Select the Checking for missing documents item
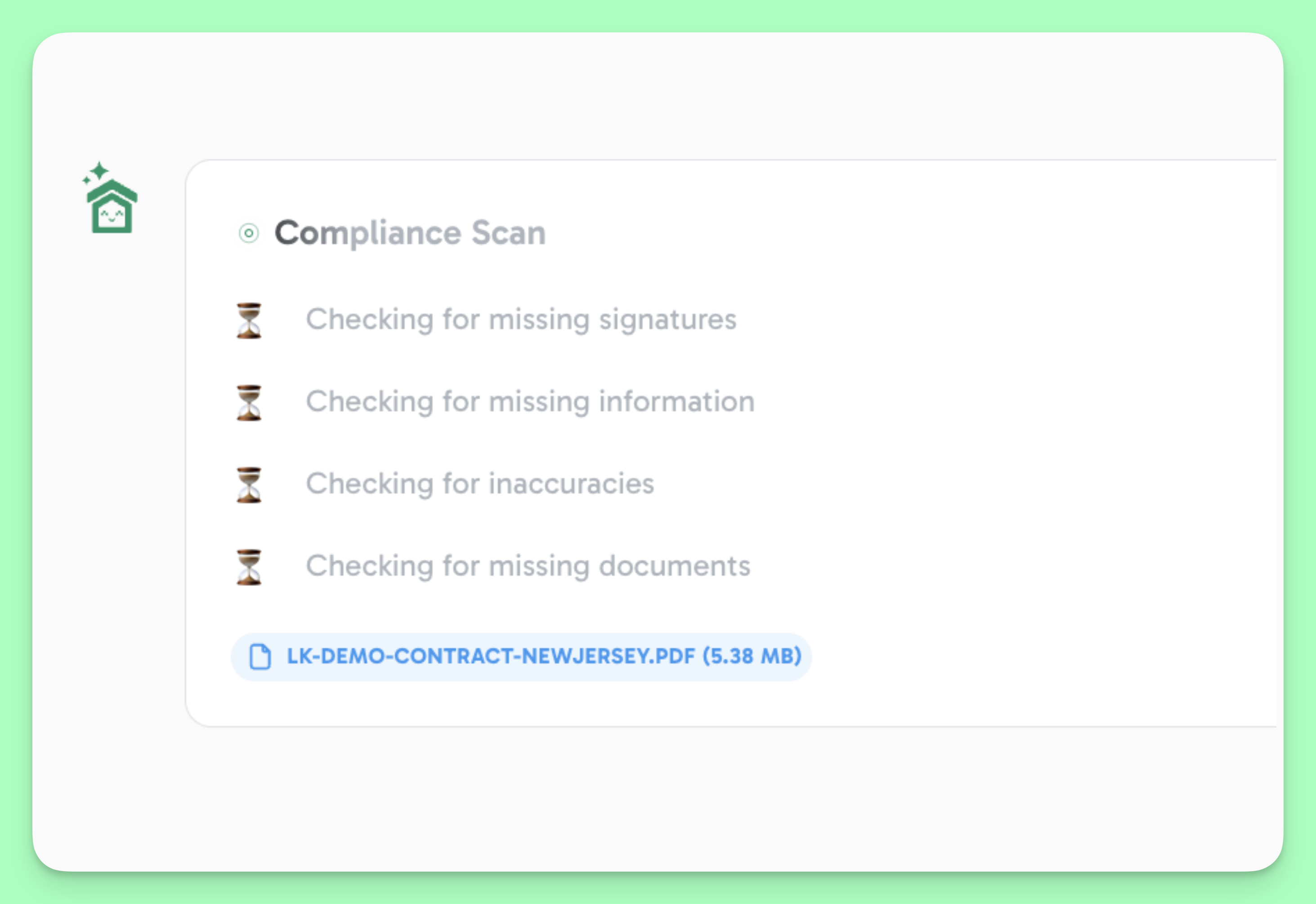The width and height of the screenshot is (1316, 904). 528,566
